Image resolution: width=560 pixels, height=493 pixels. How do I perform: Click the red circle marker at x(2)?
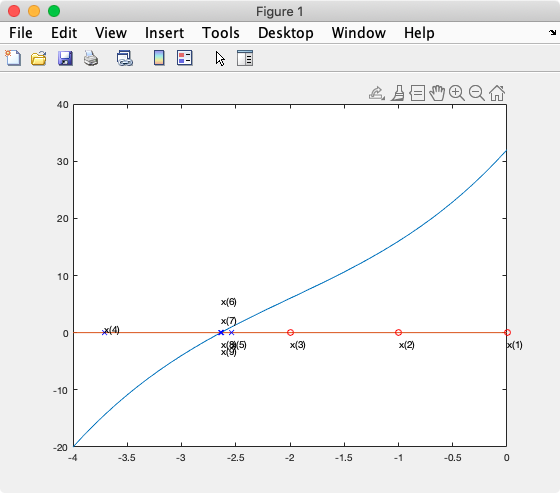pyautogui.click(x=399, y=333)
